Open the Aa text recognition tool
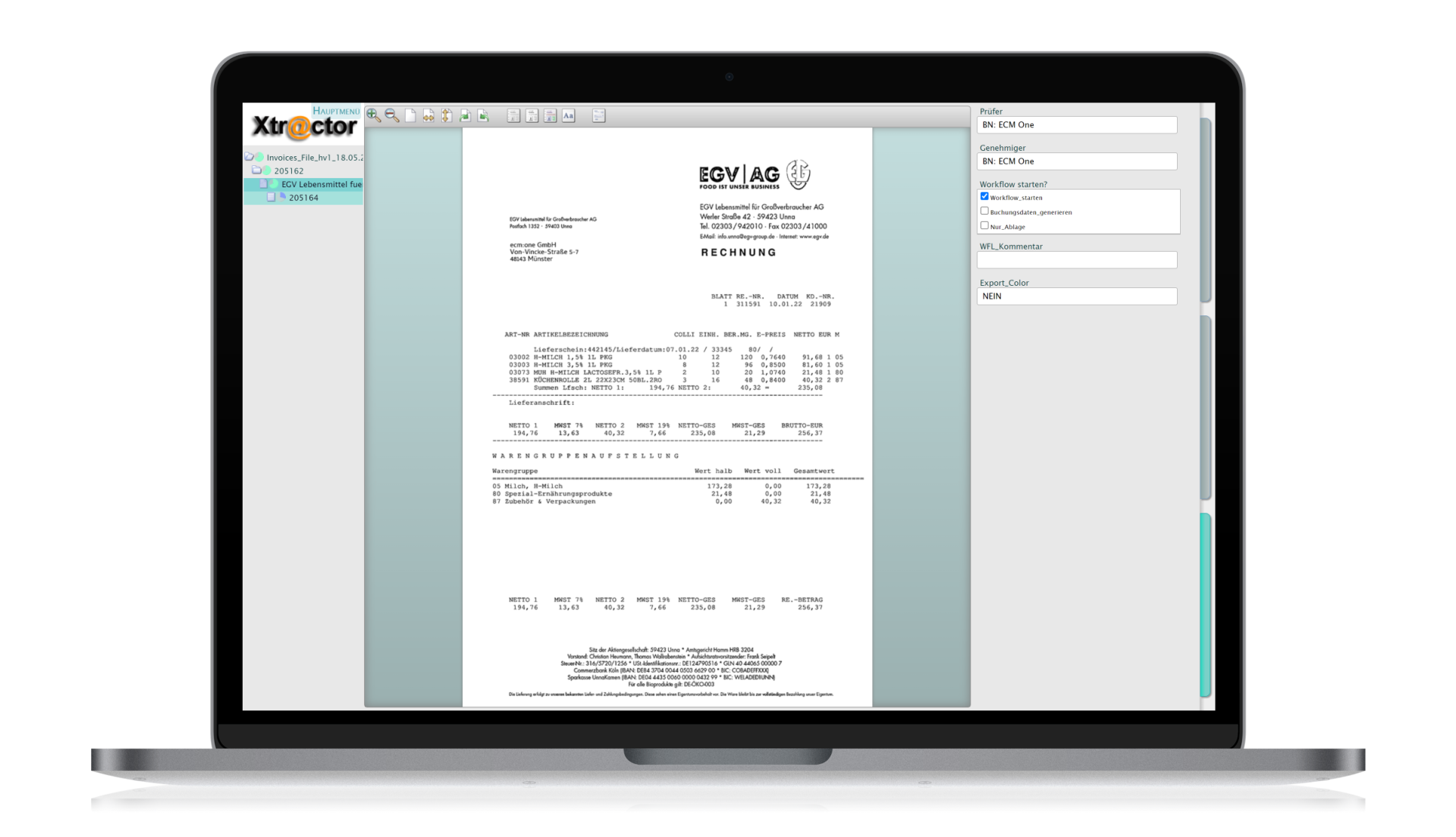This screenshot has height=837, width=1456. (x=568, y=115)
